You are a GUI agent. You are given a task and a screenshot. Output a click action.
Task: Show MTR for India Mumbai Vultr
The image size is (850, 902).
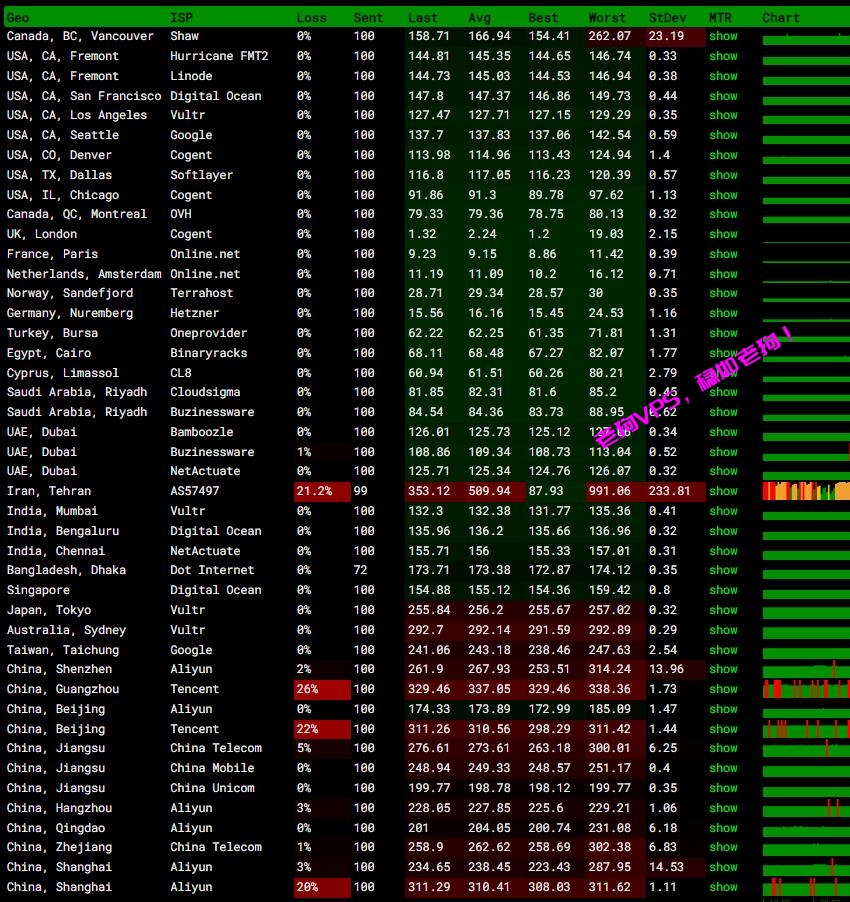(x=723, y=511)
